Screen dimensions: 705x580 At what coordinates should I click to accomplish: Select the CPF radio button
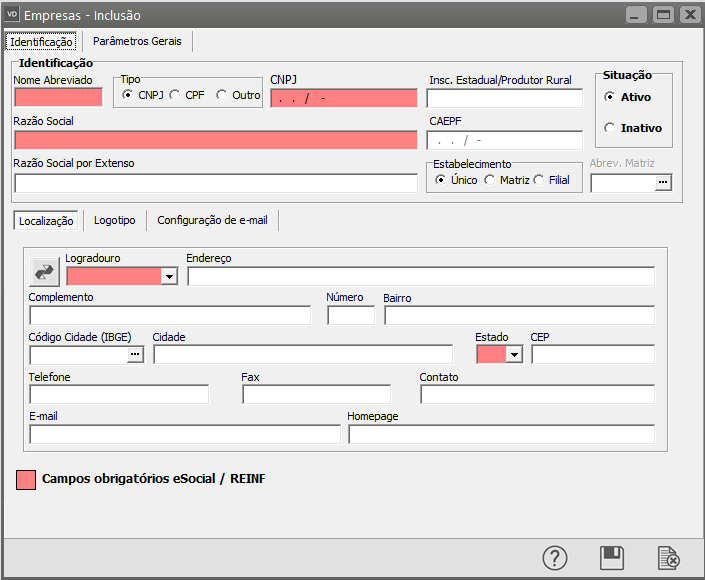coord(175,95)
